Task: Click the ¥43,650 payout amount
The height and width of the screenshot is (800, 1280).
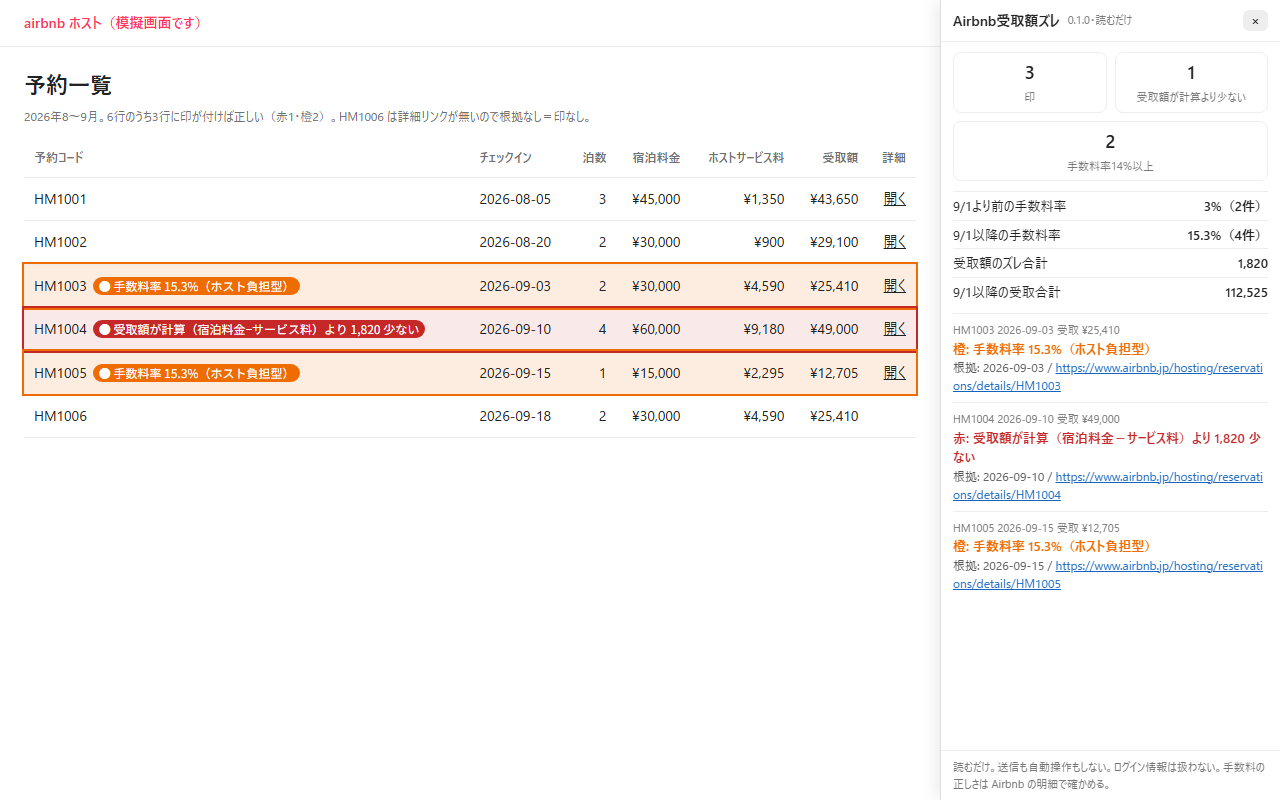Action: 834,199
